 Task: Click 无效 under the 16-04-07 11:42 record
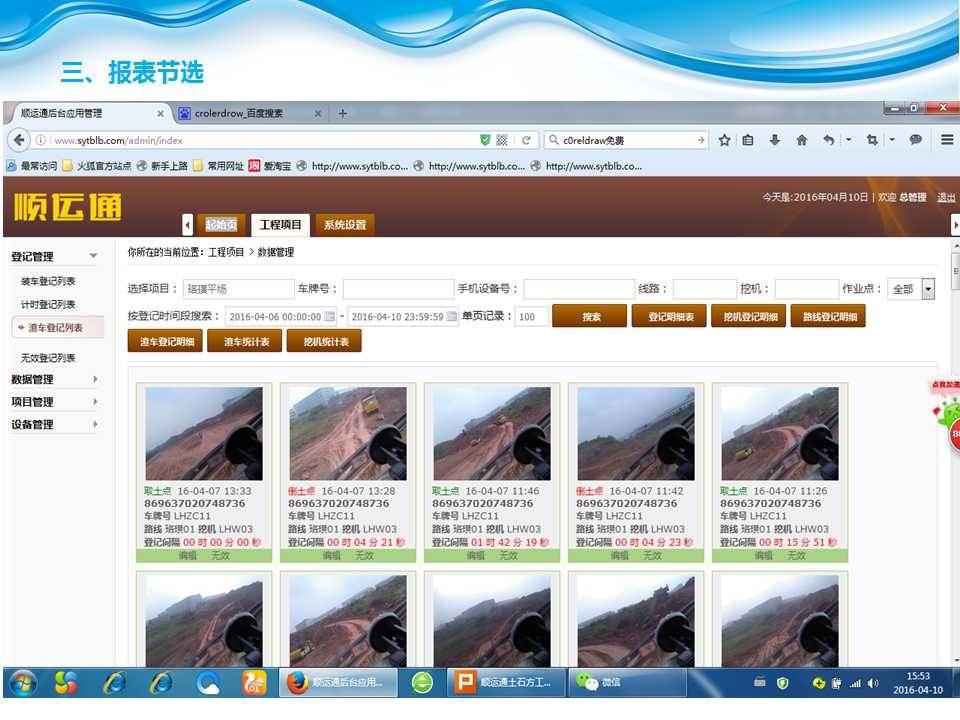click(x=653, y=555)
